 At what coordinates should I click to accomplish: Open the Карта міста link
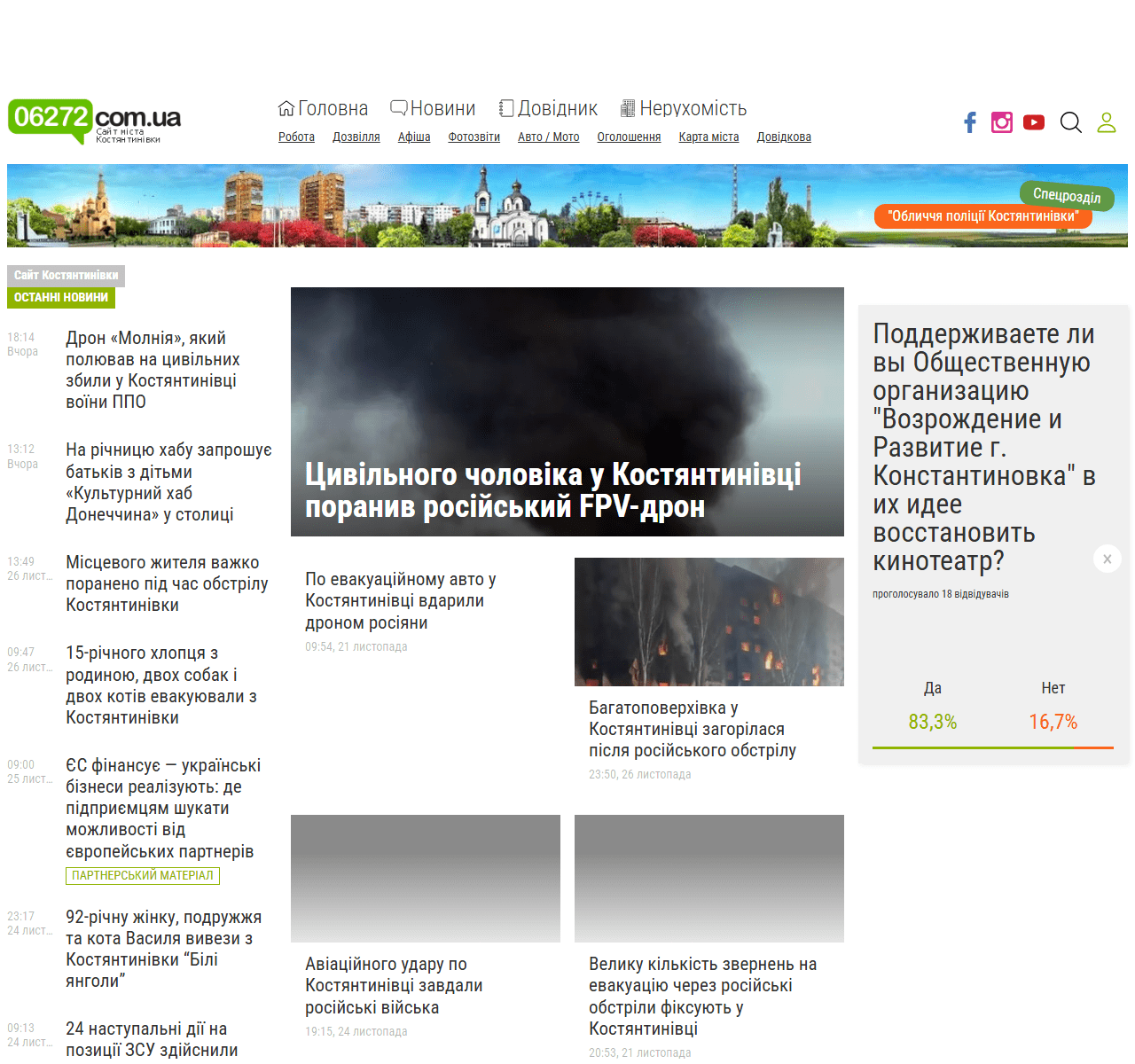coord(708,137)
